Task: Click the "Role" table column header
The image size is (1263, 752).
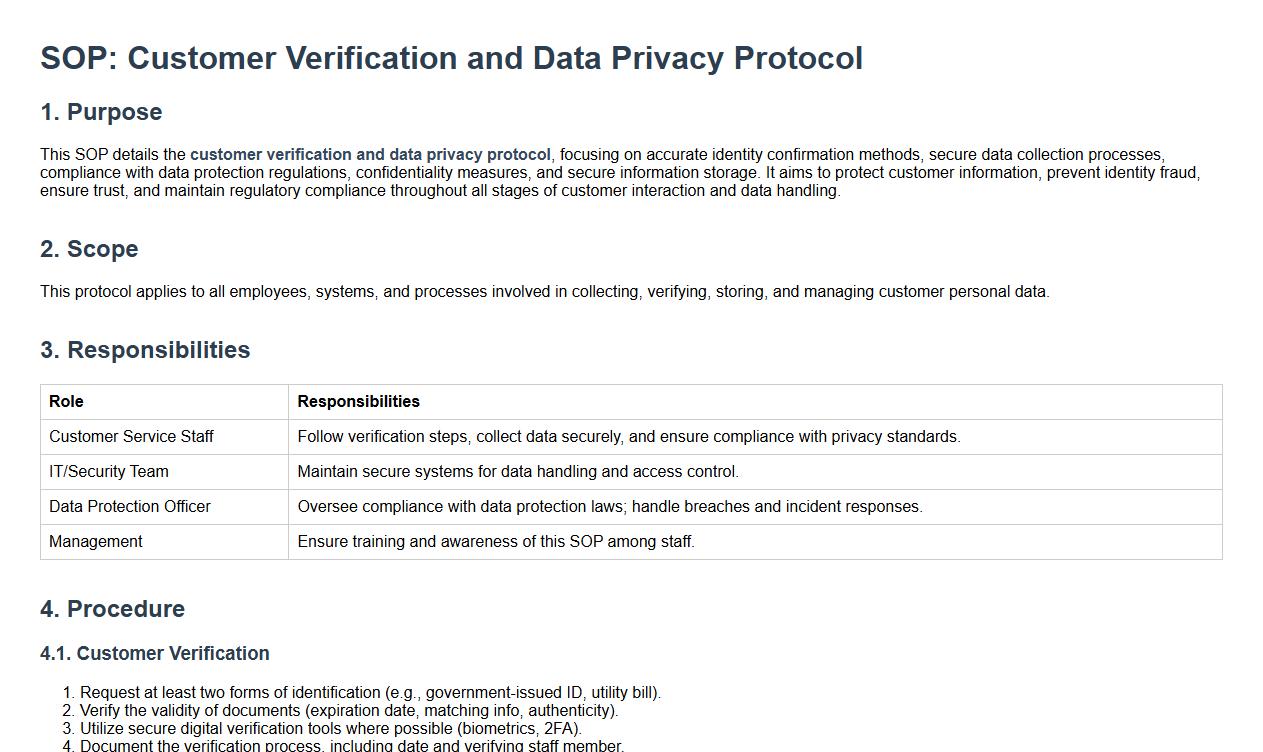Action: tap(66, 402)
